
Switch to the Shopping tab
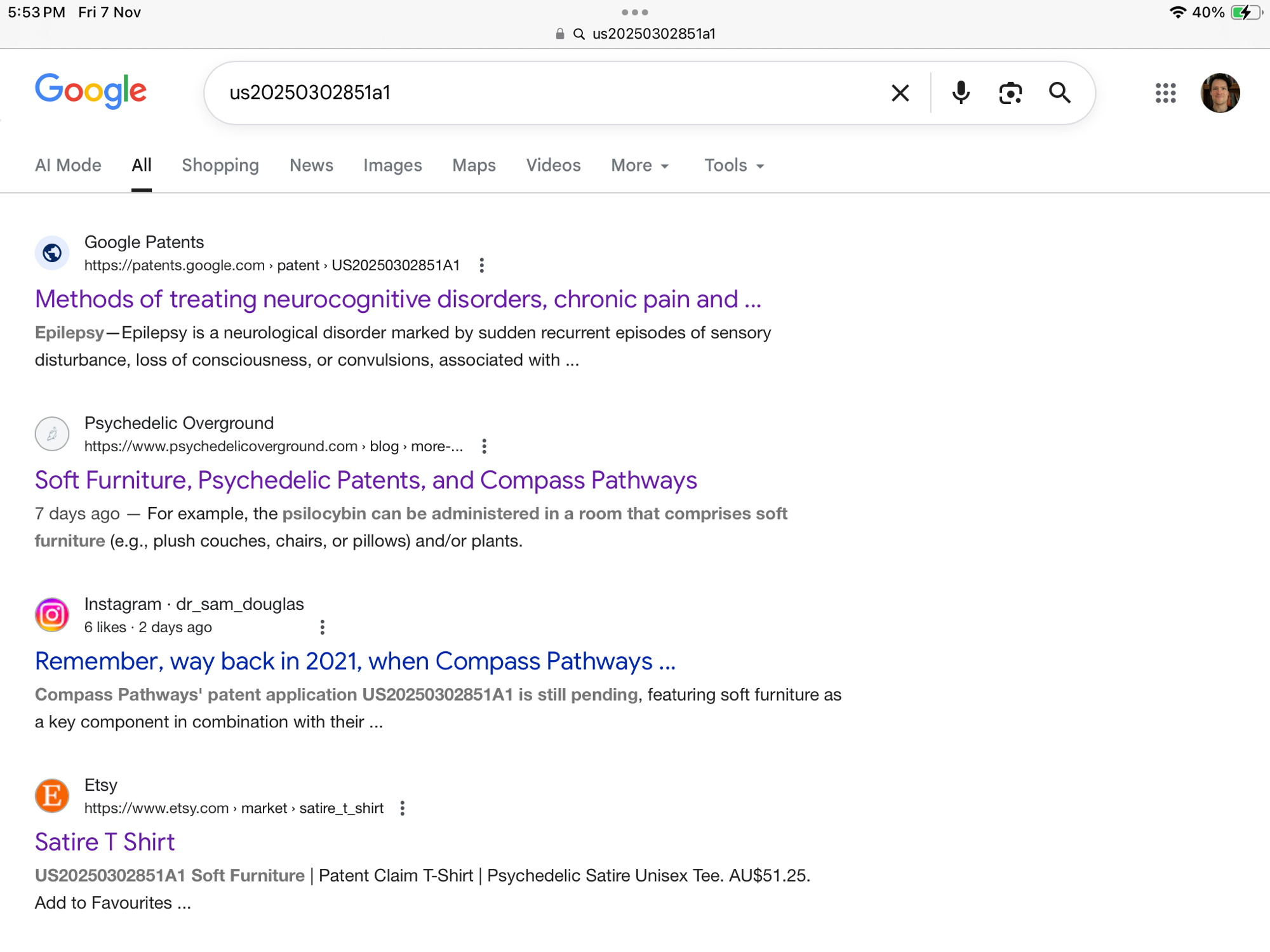220,166
